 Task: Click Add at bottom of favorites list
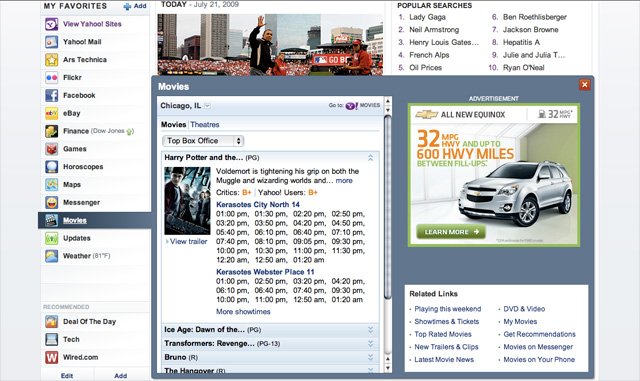(x=120, y=376)
